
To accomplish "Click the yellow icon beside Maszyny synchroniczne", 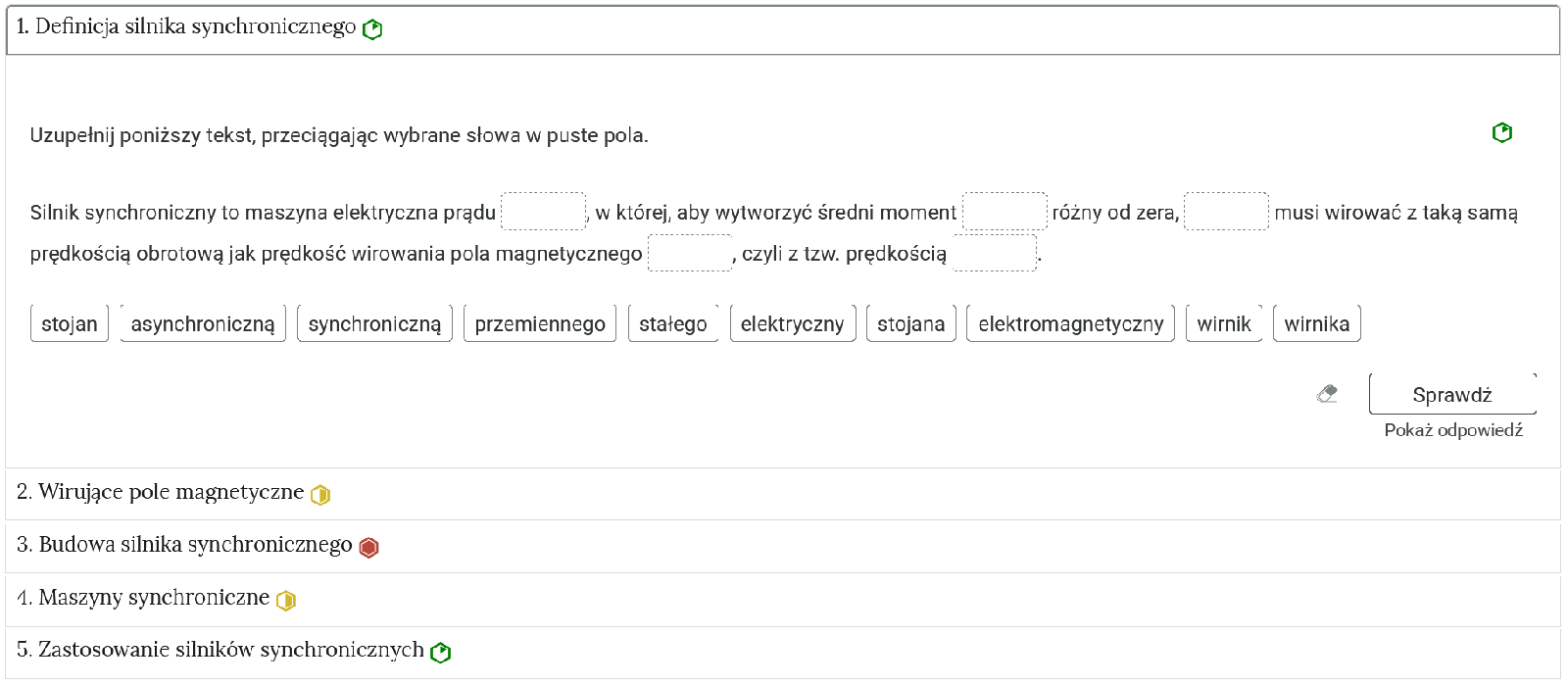I will coord(286,600).
